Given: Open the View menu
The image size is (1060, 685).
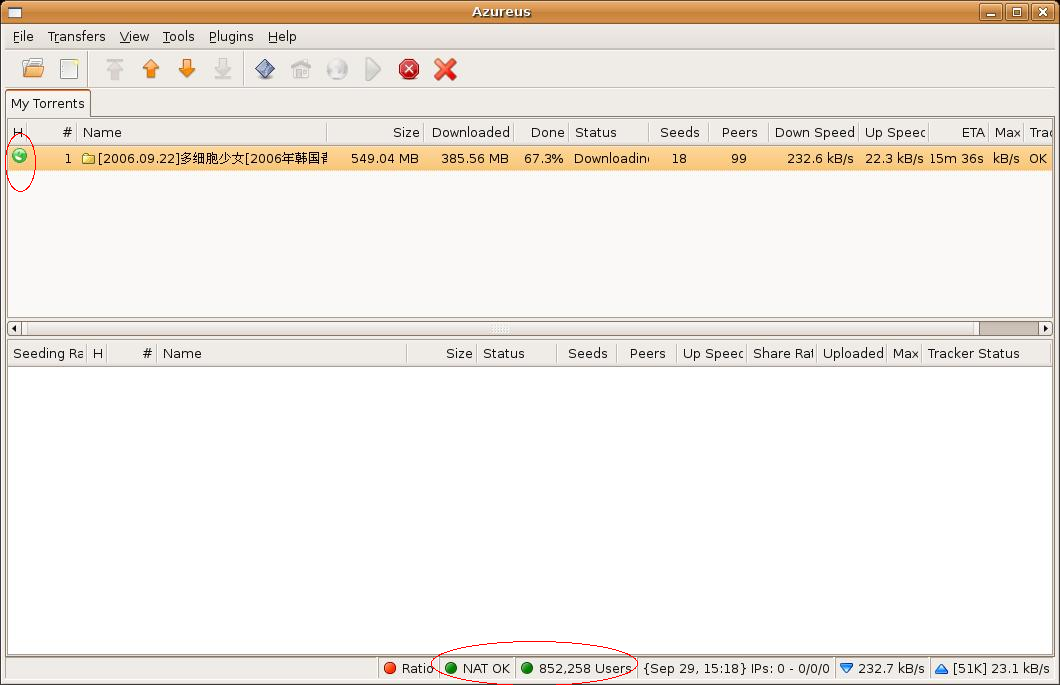Looking at the screenshot, I should [134, 37].
